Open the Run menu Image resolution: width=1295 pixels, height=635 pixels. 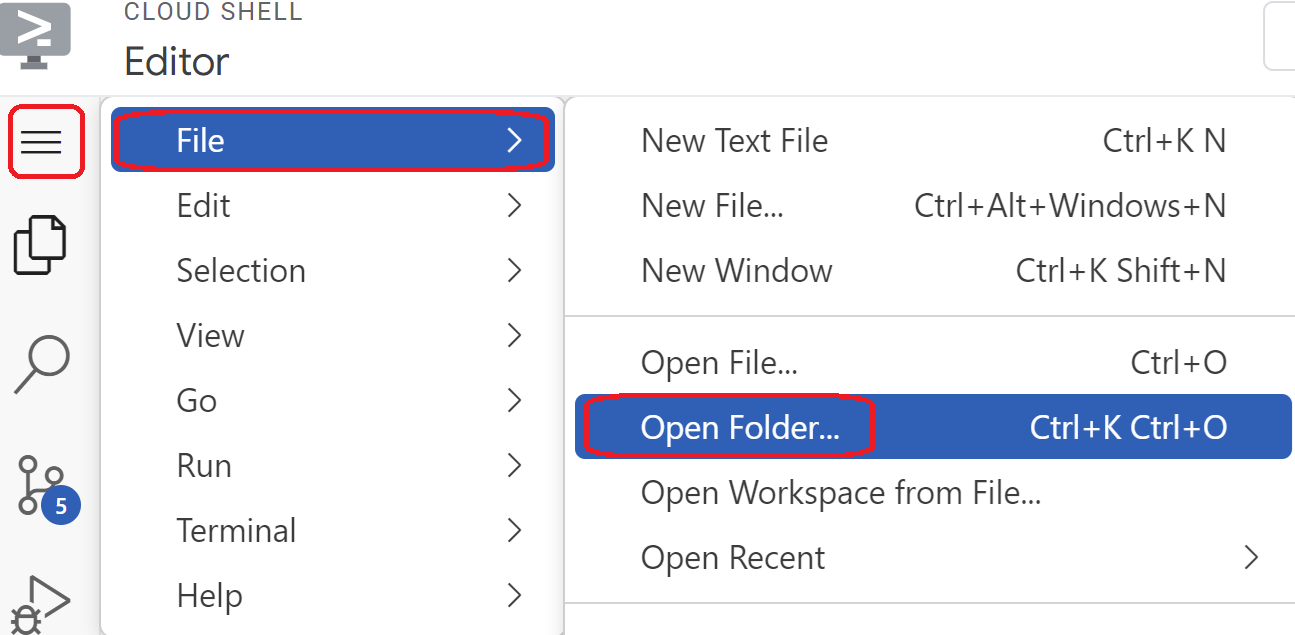[204, 466]
